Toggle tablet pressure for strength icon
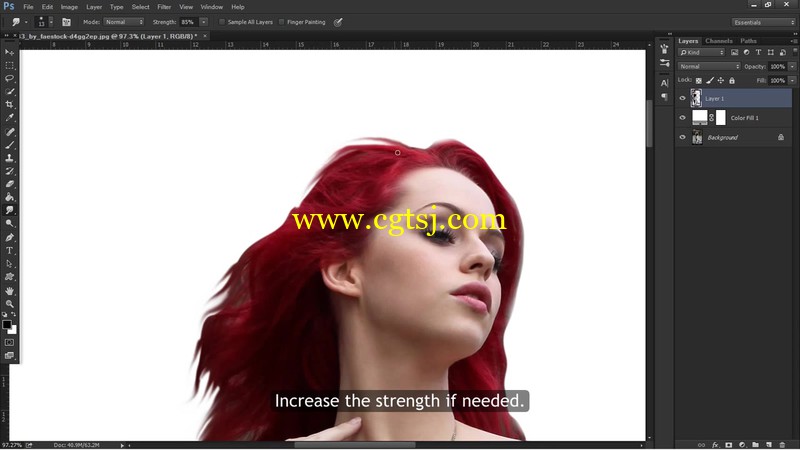This screenshot has height=450, width=800. click(x=338, y=22)
